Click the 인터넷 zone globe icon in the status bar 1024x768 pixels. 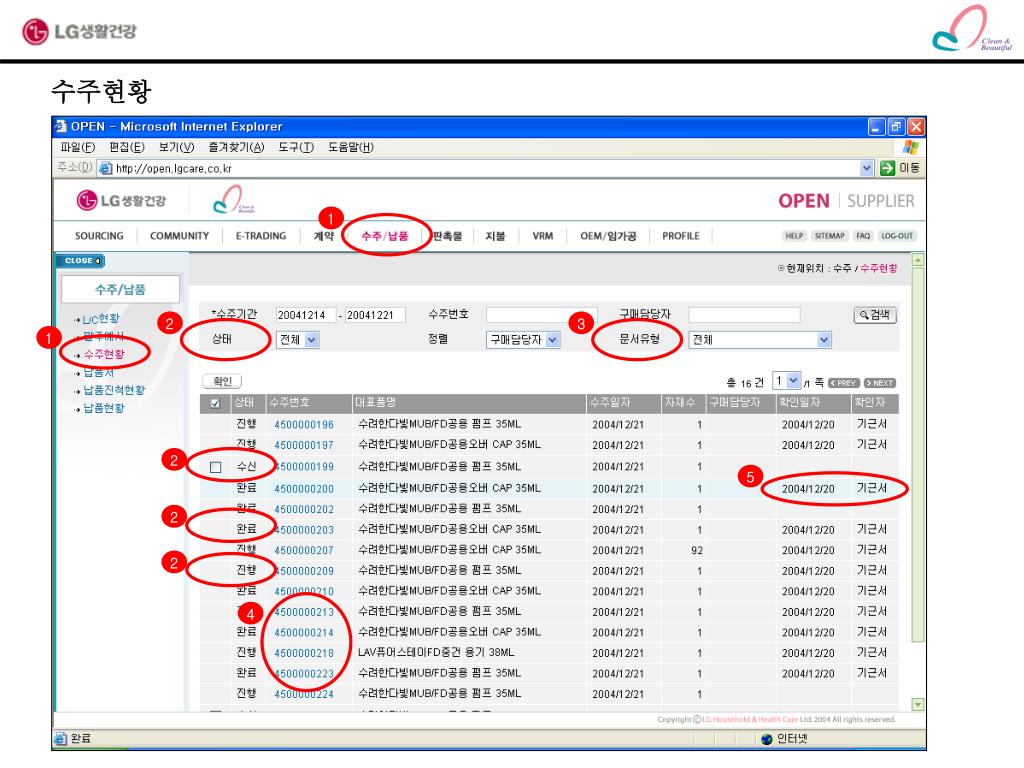pyautogui.click(x=767, y=739)
